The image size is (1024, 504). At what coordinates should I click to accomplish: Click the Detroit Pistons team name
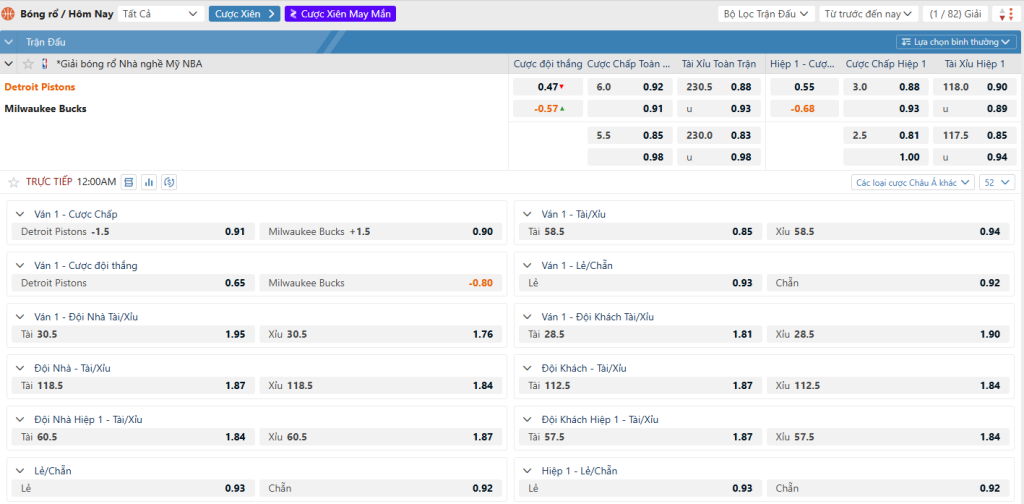click(x=40, y=87)
